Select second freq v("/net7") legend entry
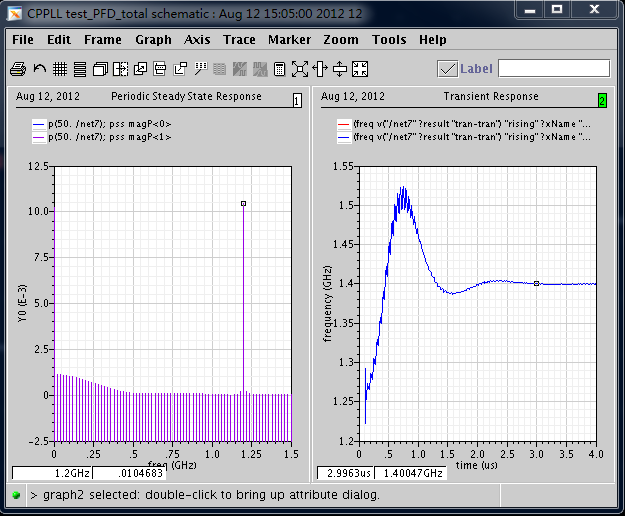The height and width of the screenshot is (516, 625). pos(472,137)
